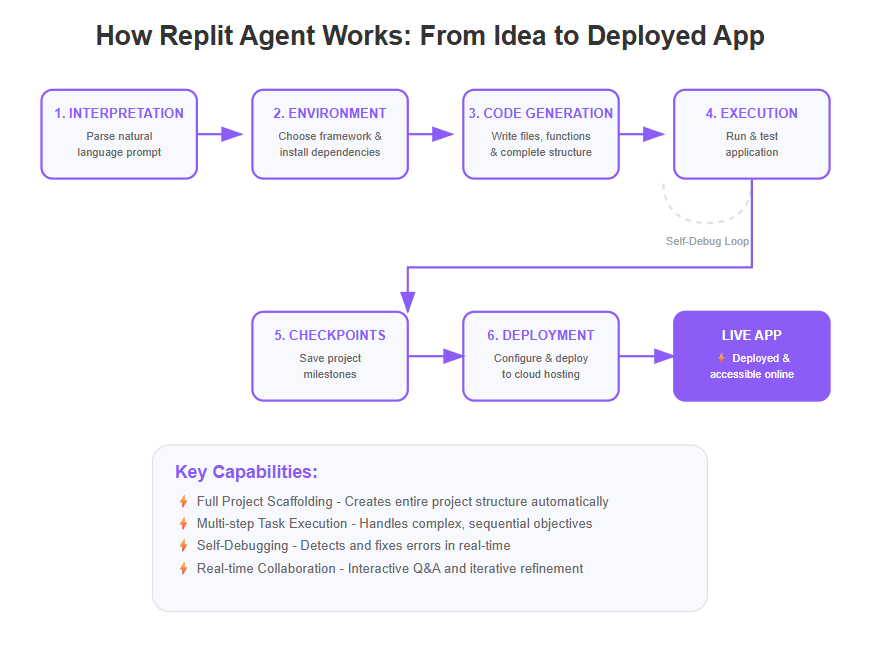The image size is (875, 646).
Task: Click text 'Run & test application'
Action: (x=752, y=144)
